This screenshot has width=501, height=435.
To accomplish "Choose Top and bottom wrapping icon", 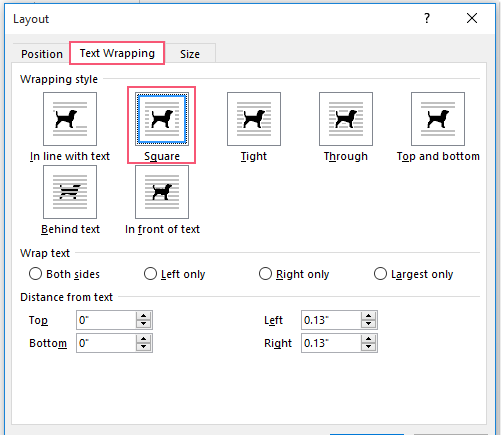I will (x=438, y=119).
